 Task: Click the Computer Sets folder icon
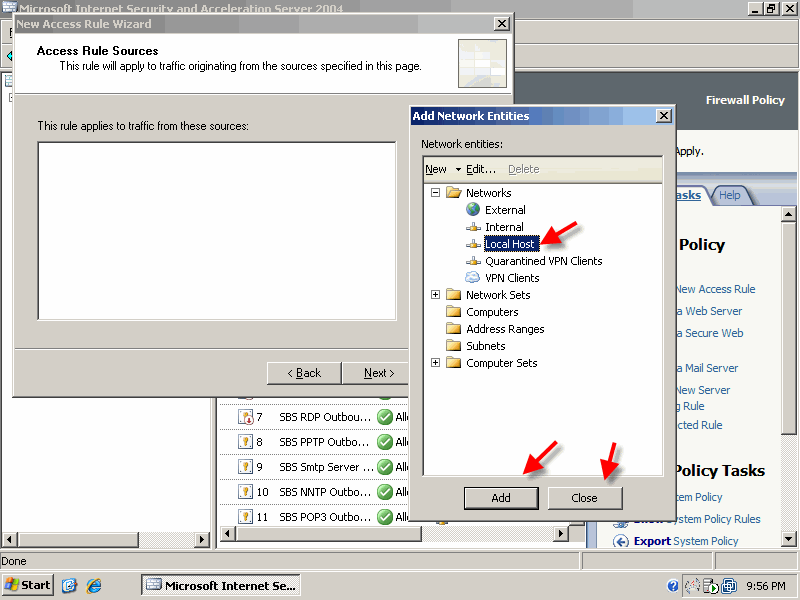(454, 363)
